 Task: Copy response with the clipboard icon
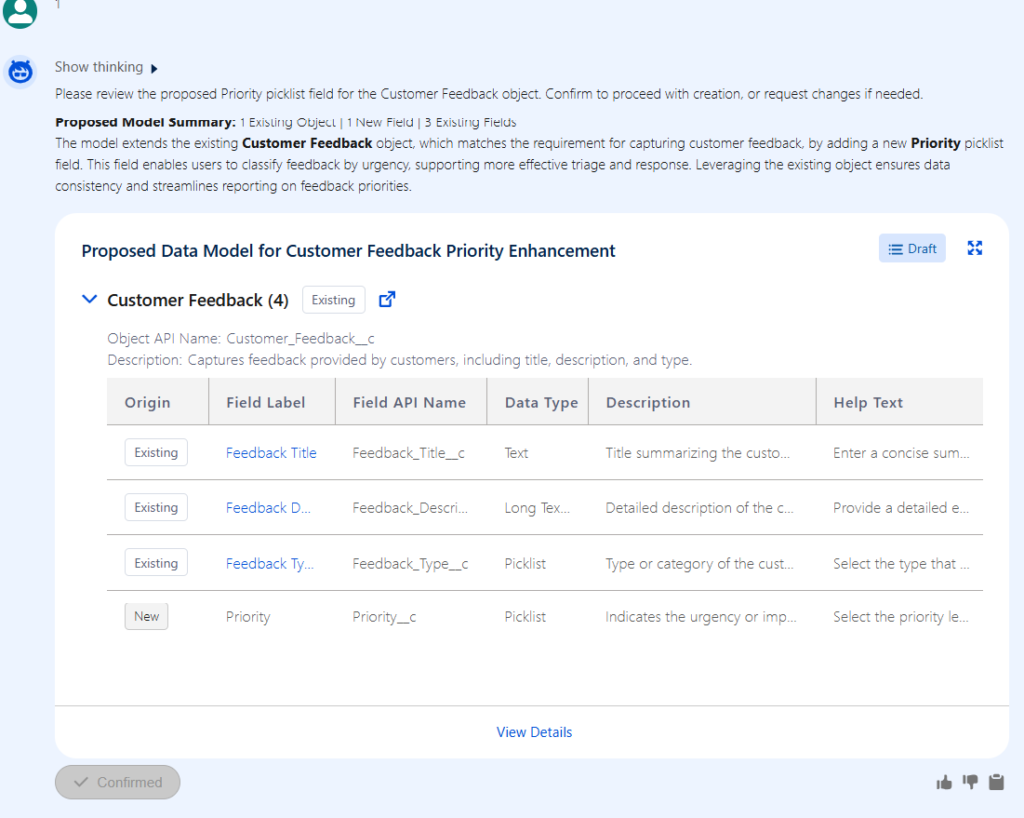pyautogui.click(x=996, y=782)
